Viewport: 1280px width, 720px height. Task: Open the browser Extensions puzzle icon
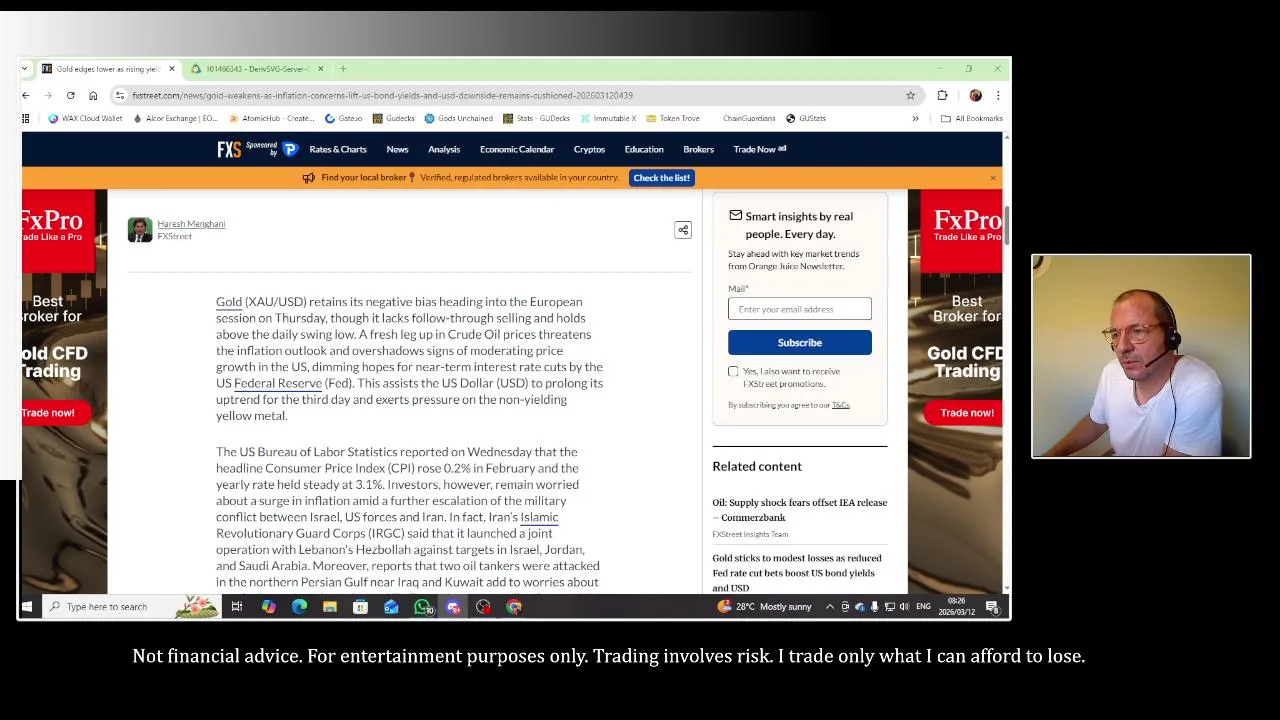tap(942, 95)
